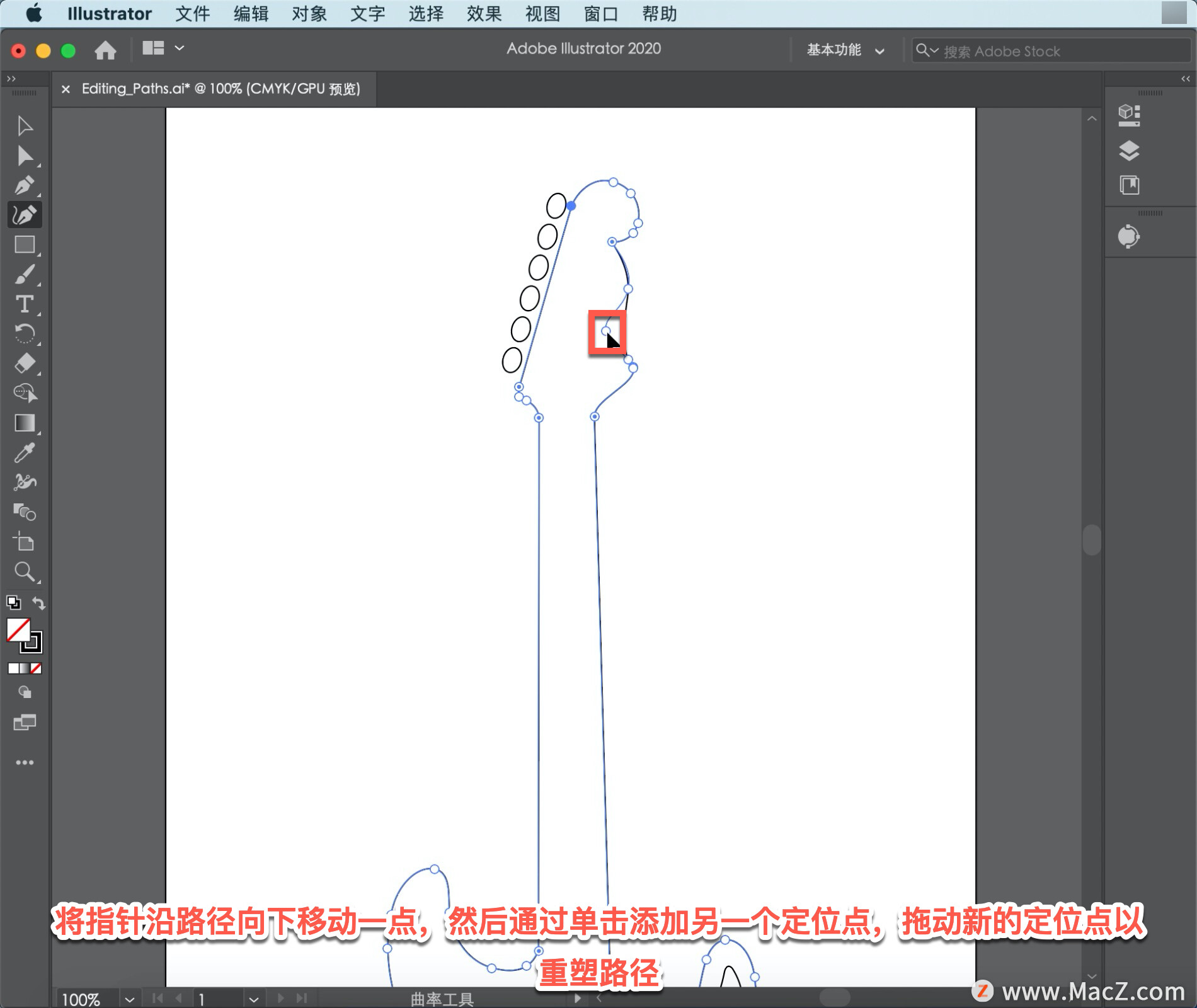Open the 编辑 menu
This screenshot has width=1197, height=1008.
tap(251, 13)
